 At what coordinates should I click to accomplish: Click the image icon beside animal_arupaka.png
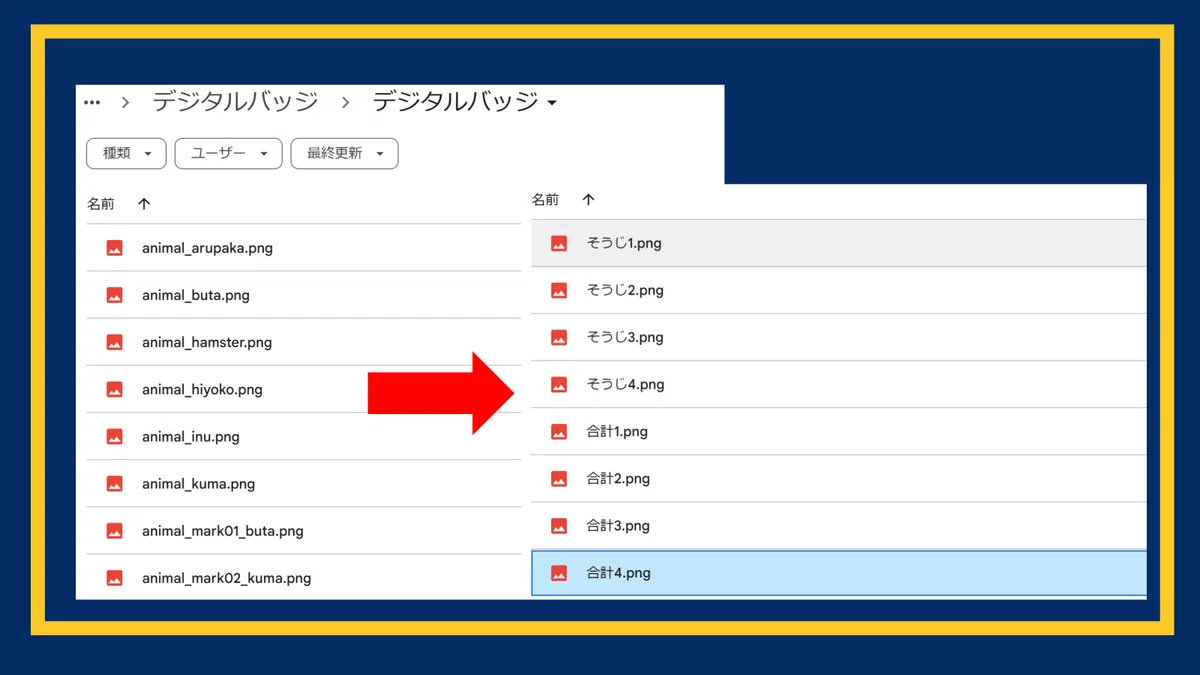pos(115,248)
